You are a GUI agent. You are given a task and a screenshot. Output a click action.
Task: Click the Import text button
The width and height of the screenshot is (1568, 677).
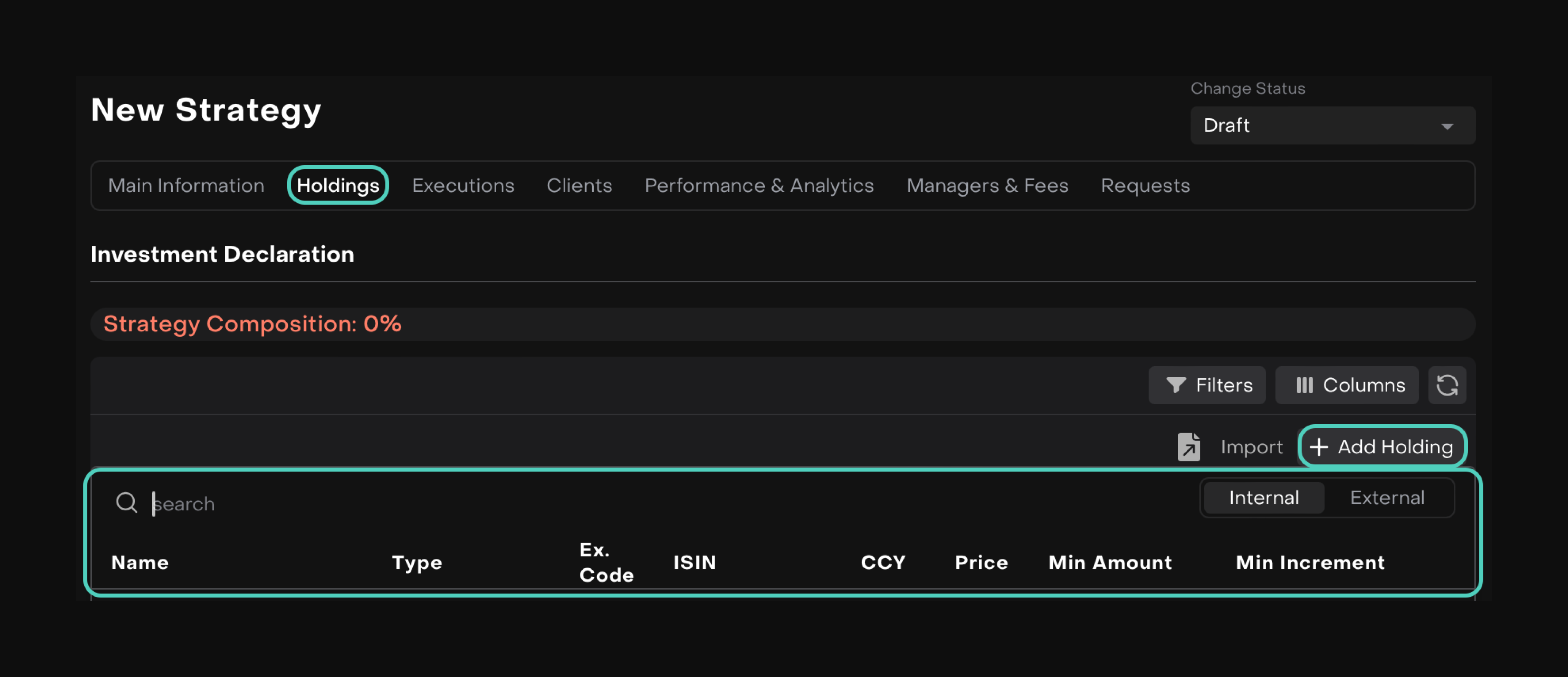coord(1251,447)
